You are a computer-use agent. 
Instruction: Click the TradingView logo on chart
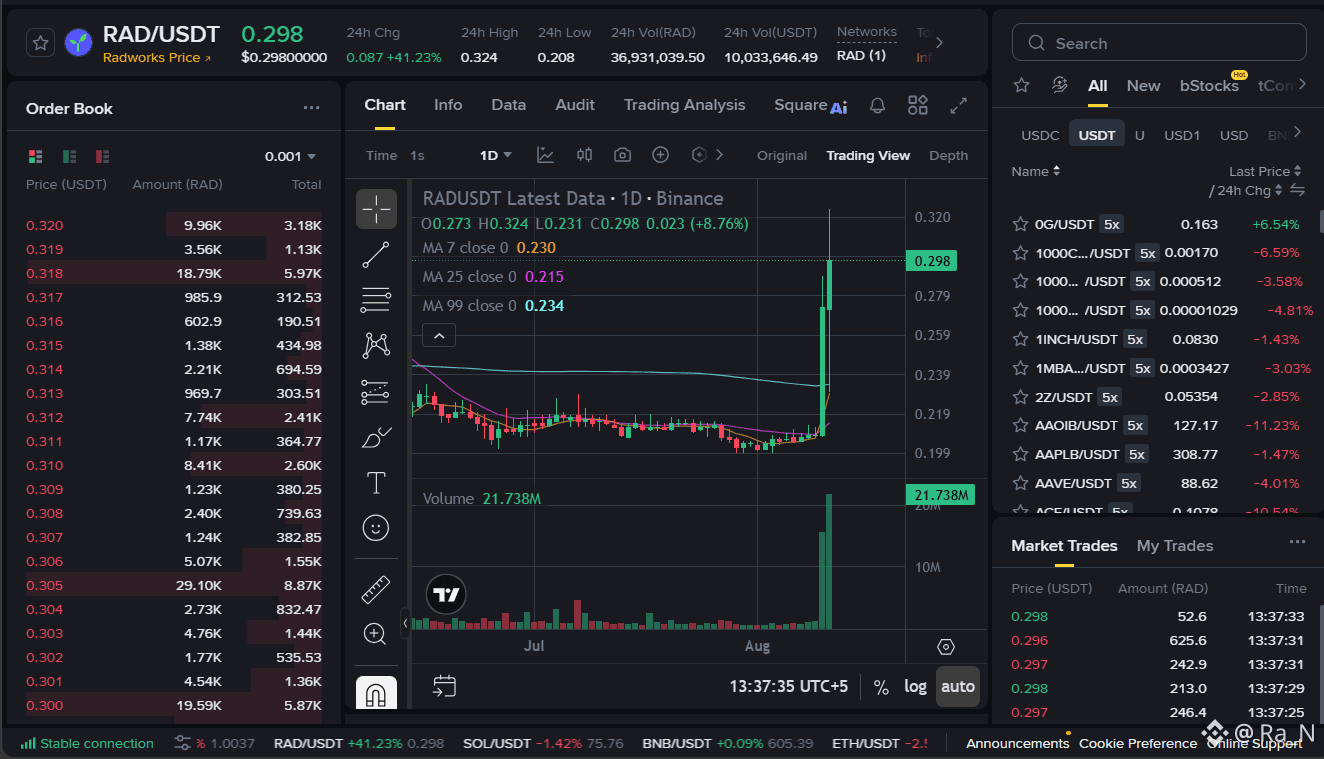(446, 594)
